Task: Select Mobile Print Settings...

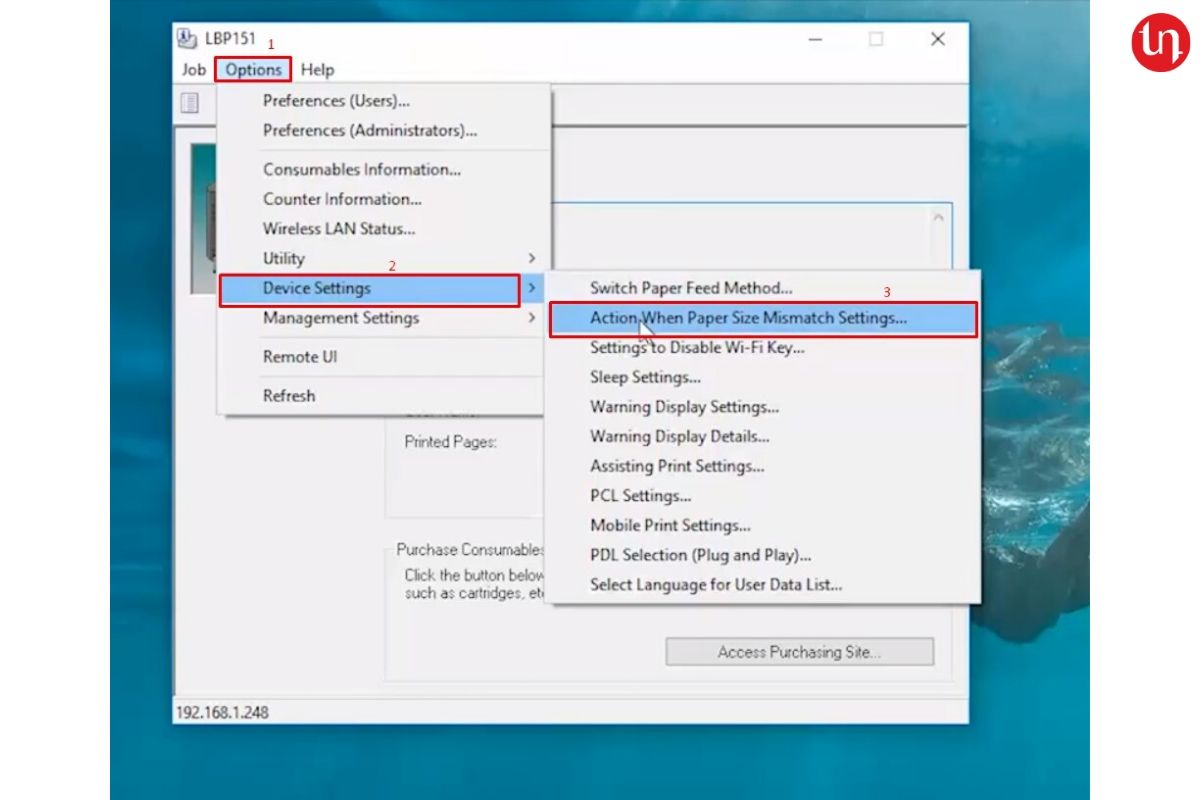Action: click(763, 525)
